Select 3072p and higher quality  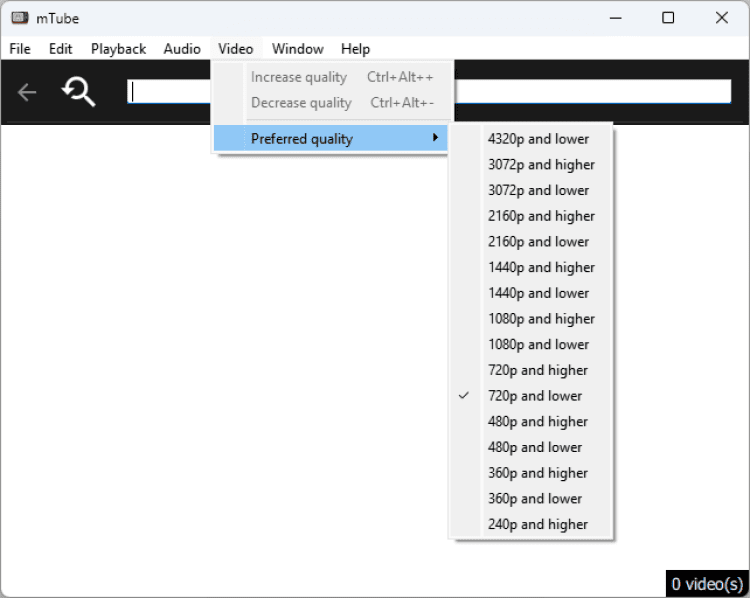point(531,165)
